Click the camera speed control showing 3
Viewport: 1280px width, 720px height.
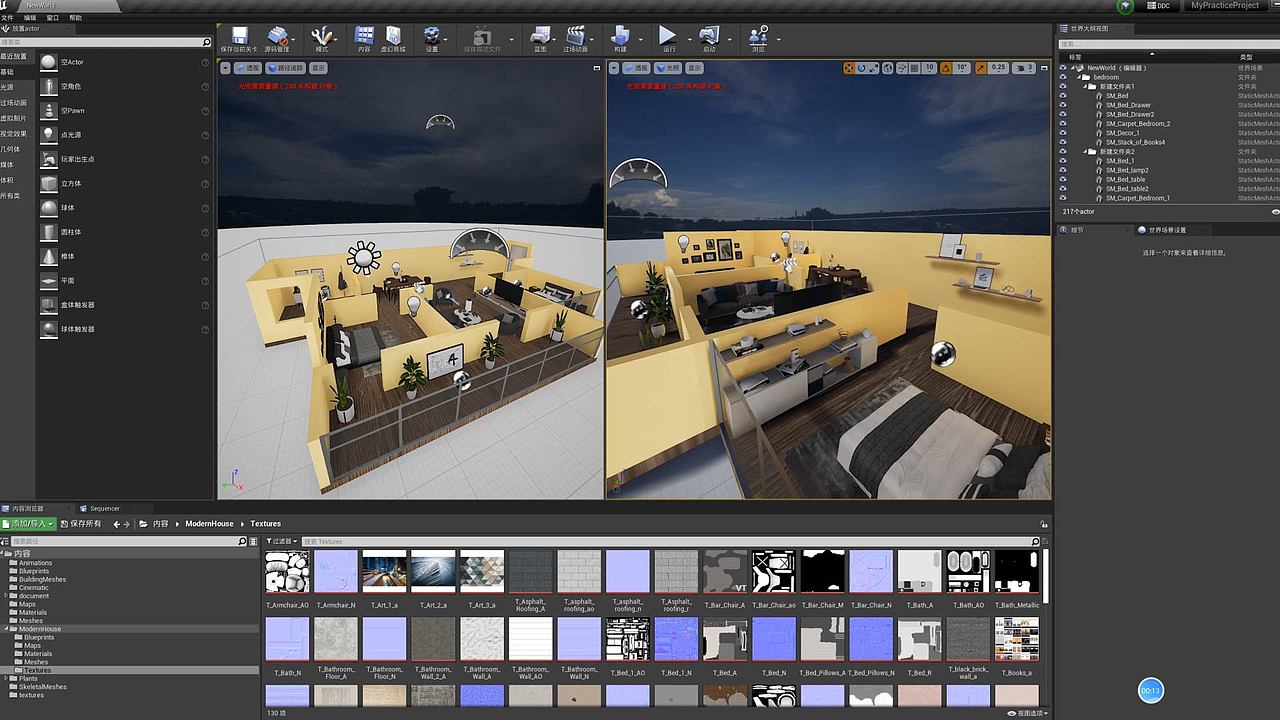tap(1024, 68)
